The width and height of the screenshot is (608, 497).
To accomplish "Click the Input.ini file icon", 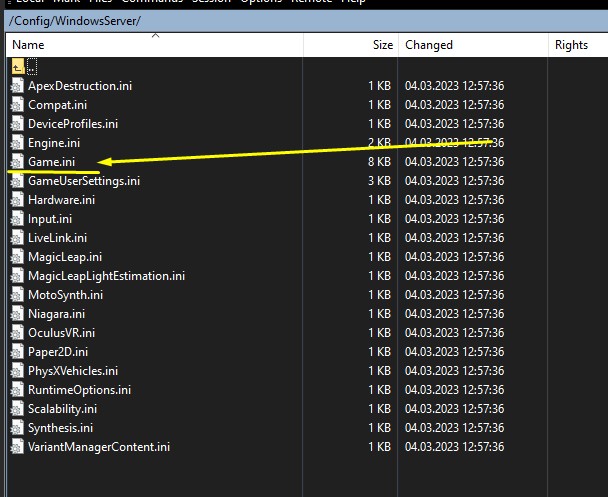I will click(16, 219).
